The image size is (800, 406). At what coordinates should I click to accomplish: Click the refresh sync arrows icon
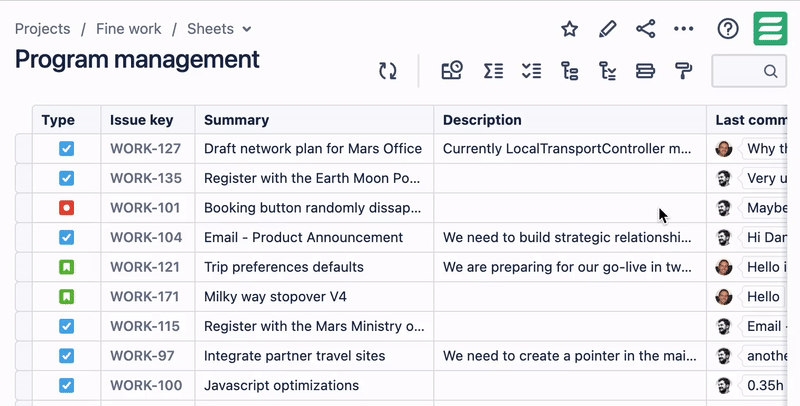point(388,71)
